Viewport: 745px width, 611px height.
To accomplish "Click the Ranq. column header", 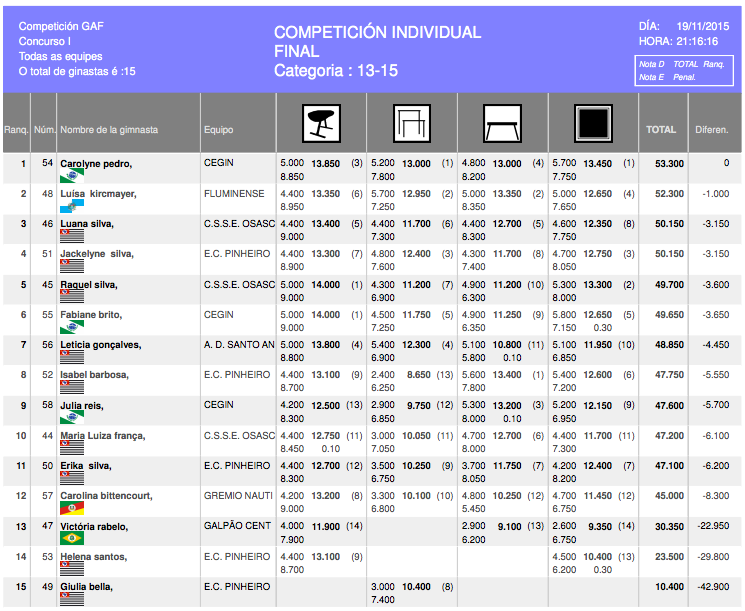I will coord(16,130).
